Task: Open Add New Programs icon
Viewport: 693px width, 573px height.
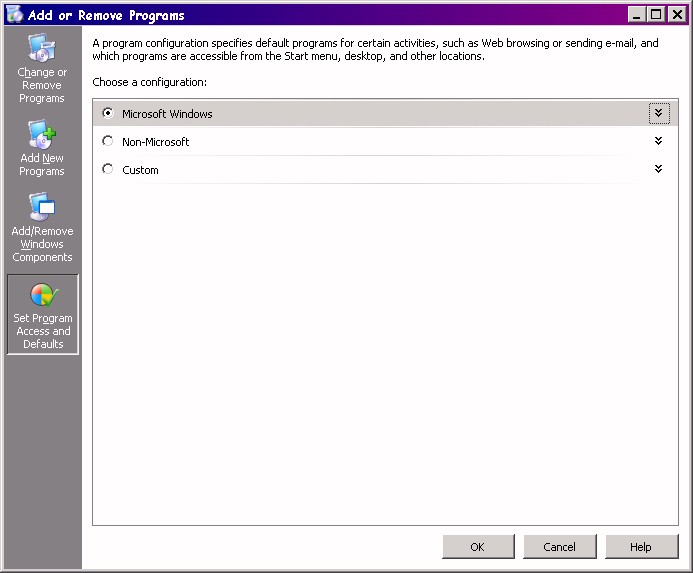Action: pos(42,134)
